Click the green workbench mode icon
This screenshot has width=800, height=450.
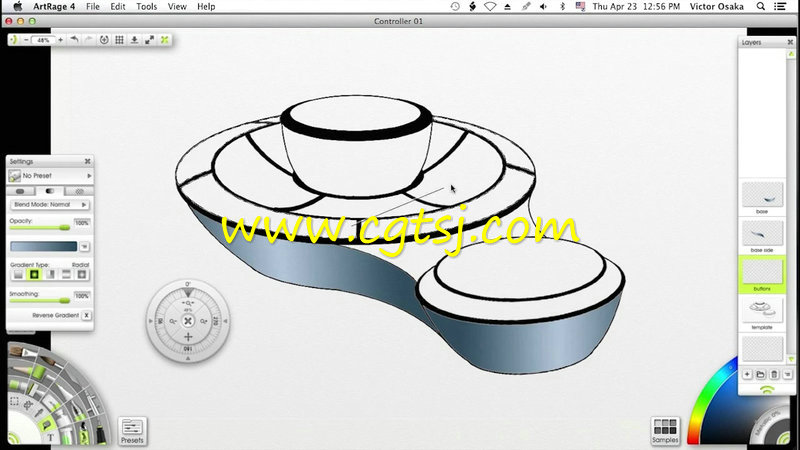click(x=164, y=40)
